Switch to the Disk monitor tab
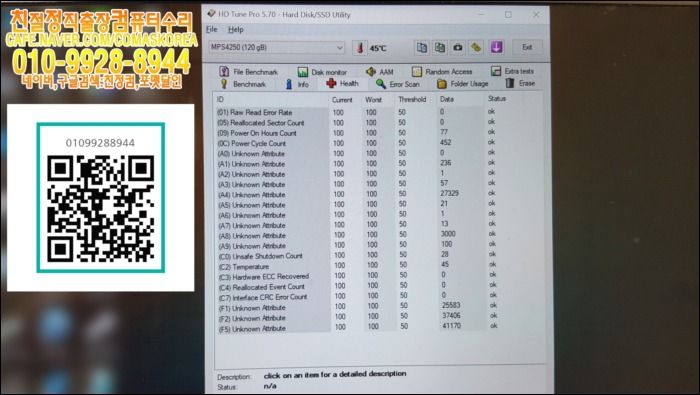Screen dimensions: 700x395 pos(322,72)
